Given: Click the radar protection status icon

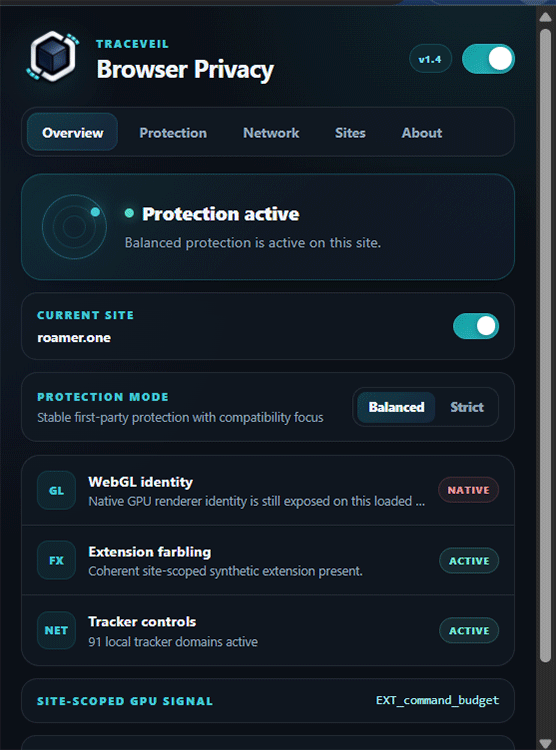Looking at the screenshot, I should click(74, 227).
